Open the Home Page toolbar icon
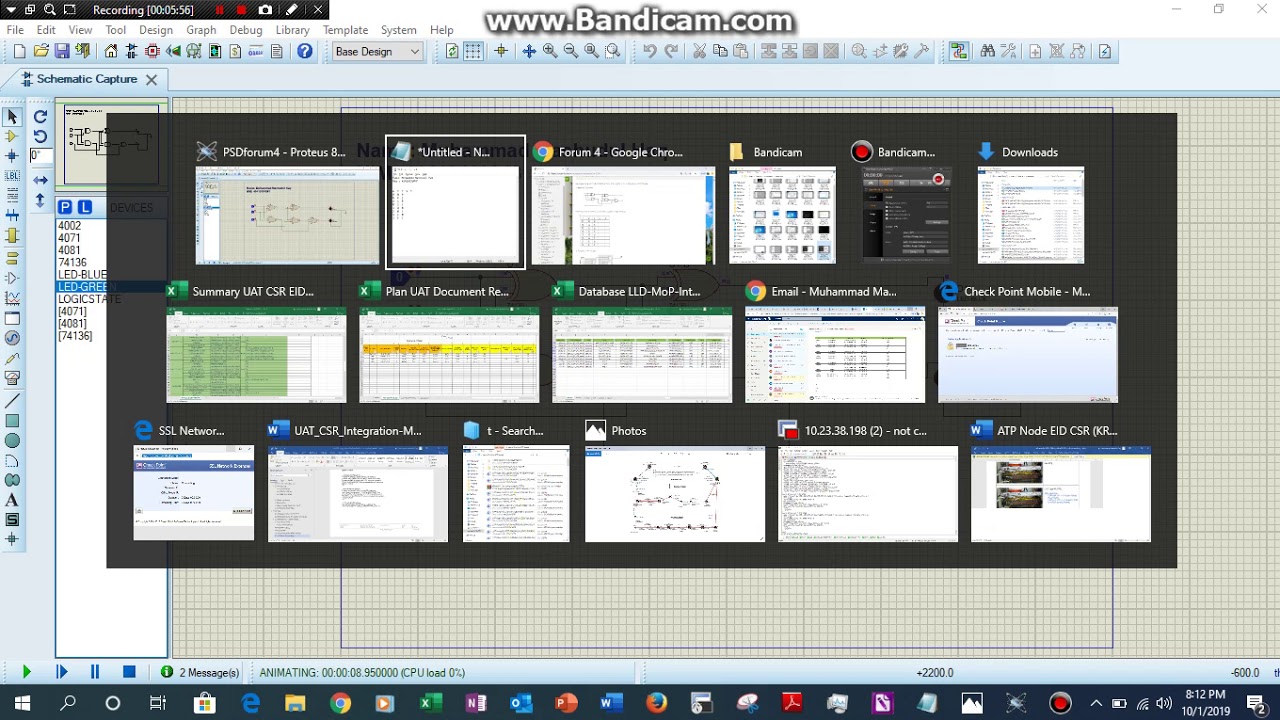 click(x=111, y=51)
